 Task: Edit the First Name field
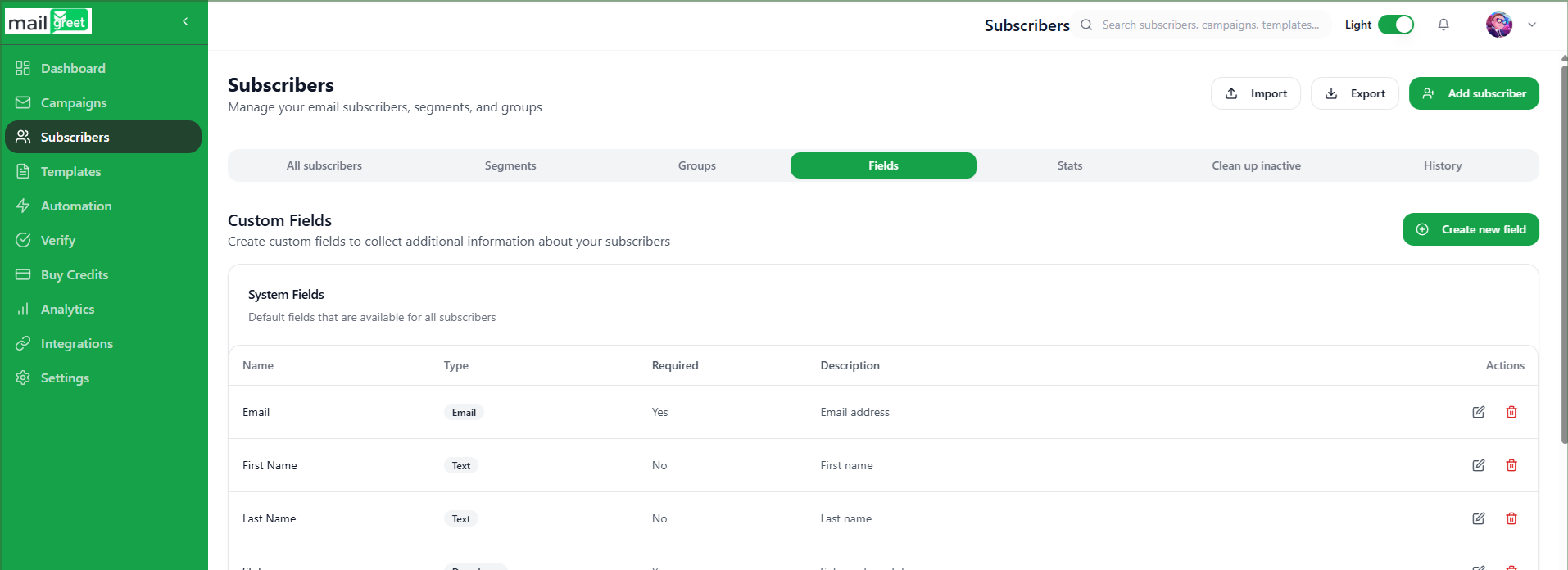[1479, 465]
